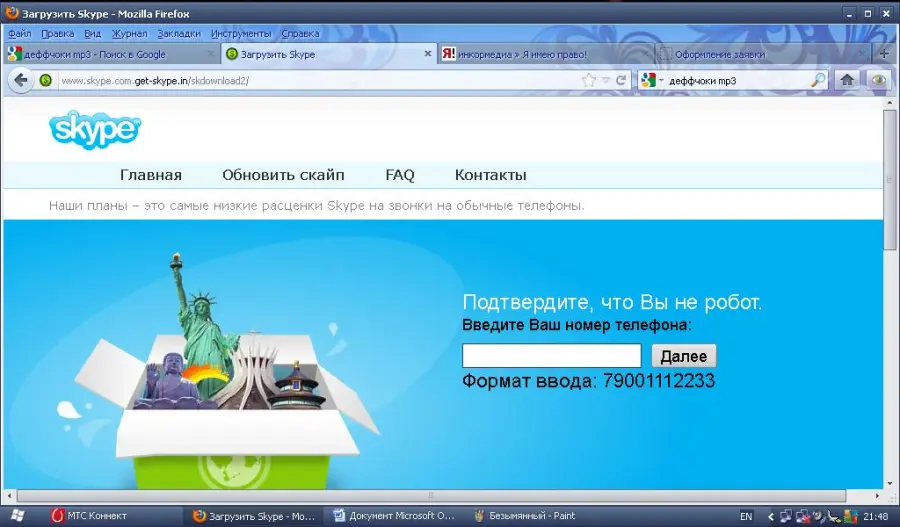
Task: Click the horizontal scrollbar right arrow
Action: [x=877, y=495]
